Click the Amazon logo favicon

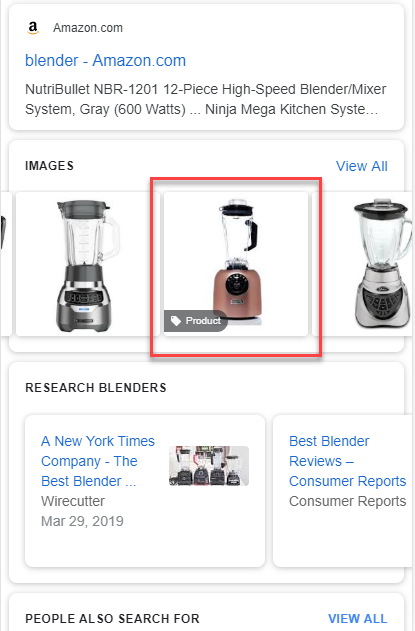click(x=33, y=28)
